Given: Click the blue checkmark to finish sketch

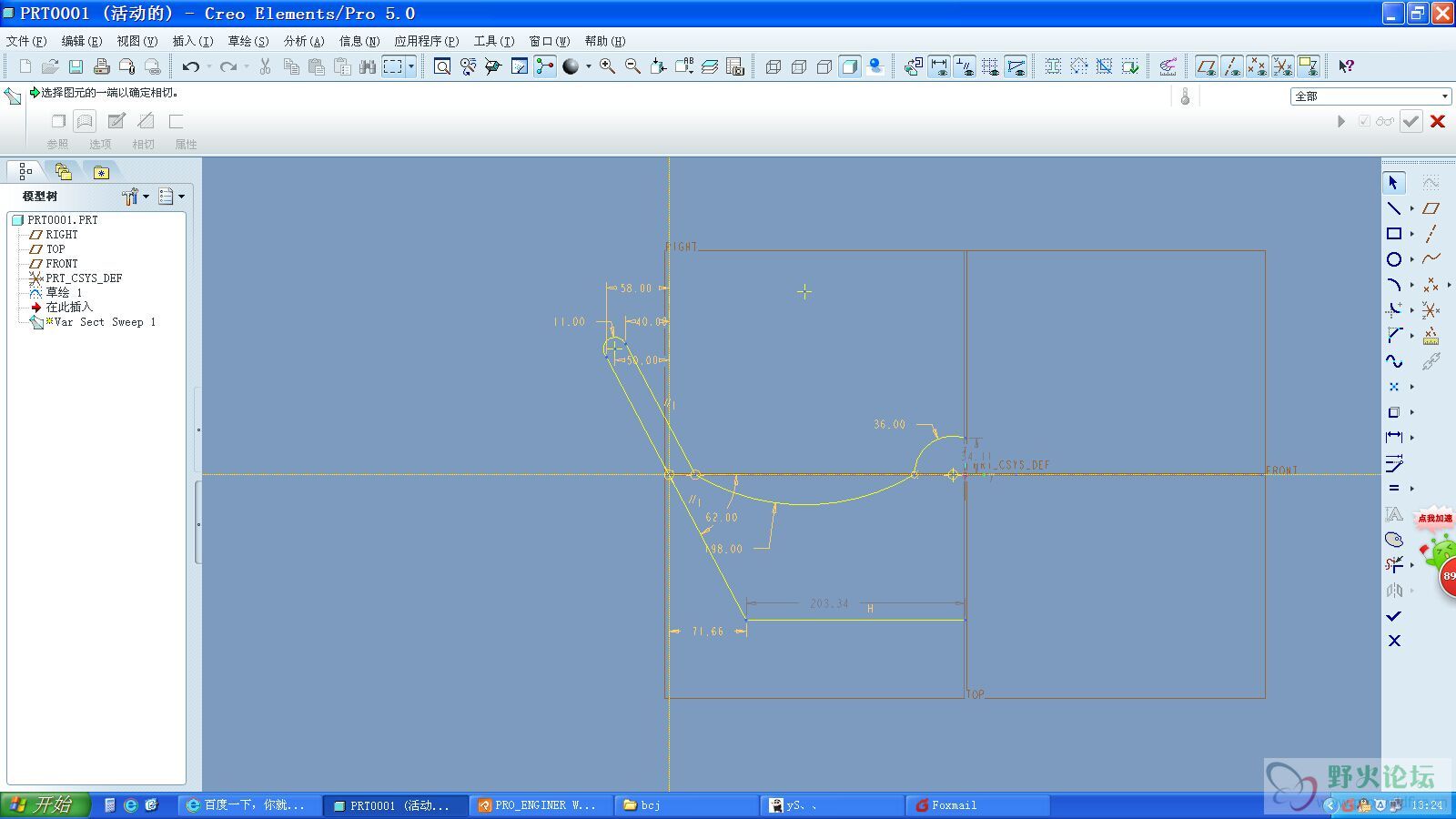Looking at the screenshot, I should click(x=1393, y=616).
